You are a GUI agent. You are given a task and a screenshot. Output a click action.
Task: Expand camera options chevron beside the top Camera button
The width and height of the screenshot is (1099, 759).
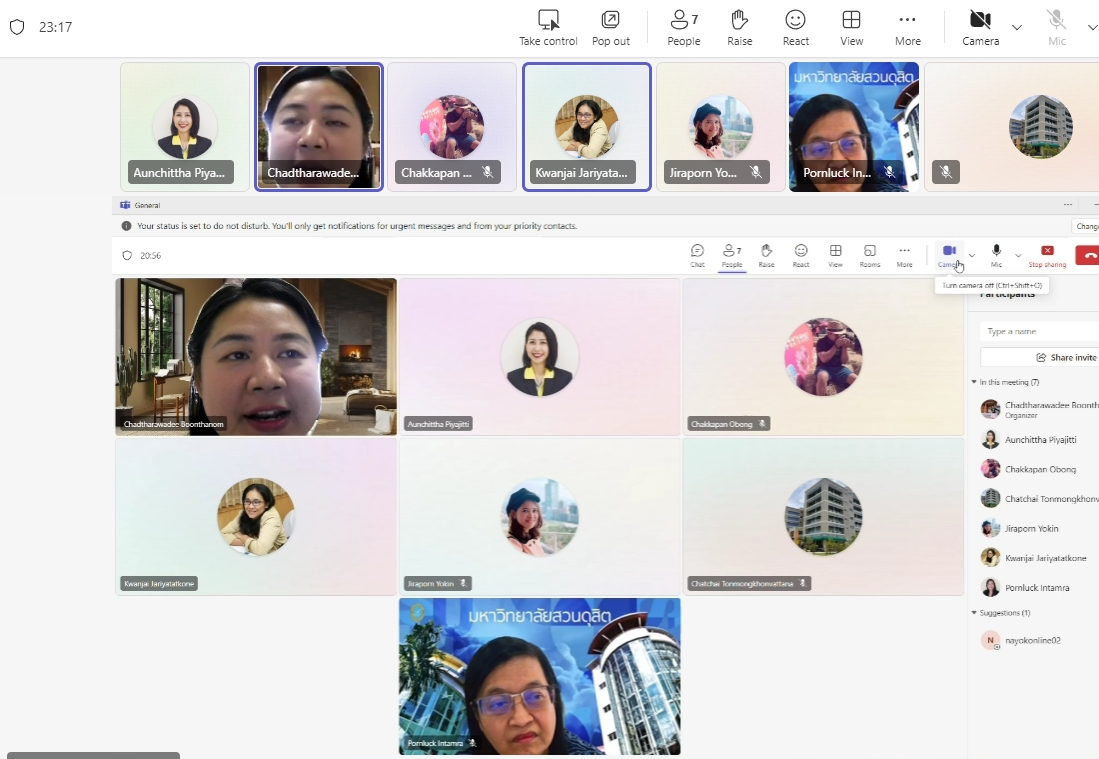(x=1017, y=27)
